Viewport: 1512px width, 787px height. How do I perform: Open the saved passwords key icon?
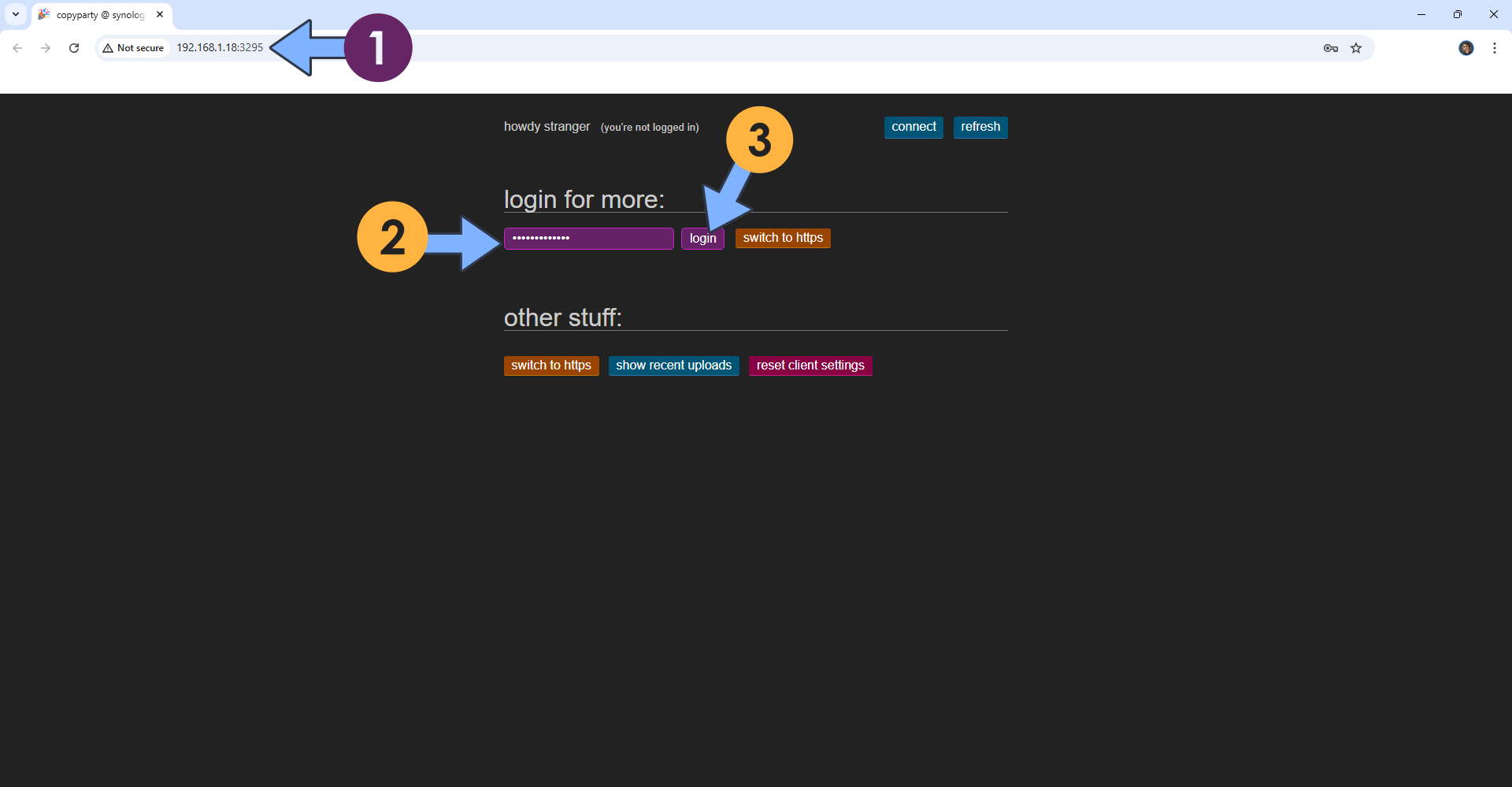[x=1330, y=48]
